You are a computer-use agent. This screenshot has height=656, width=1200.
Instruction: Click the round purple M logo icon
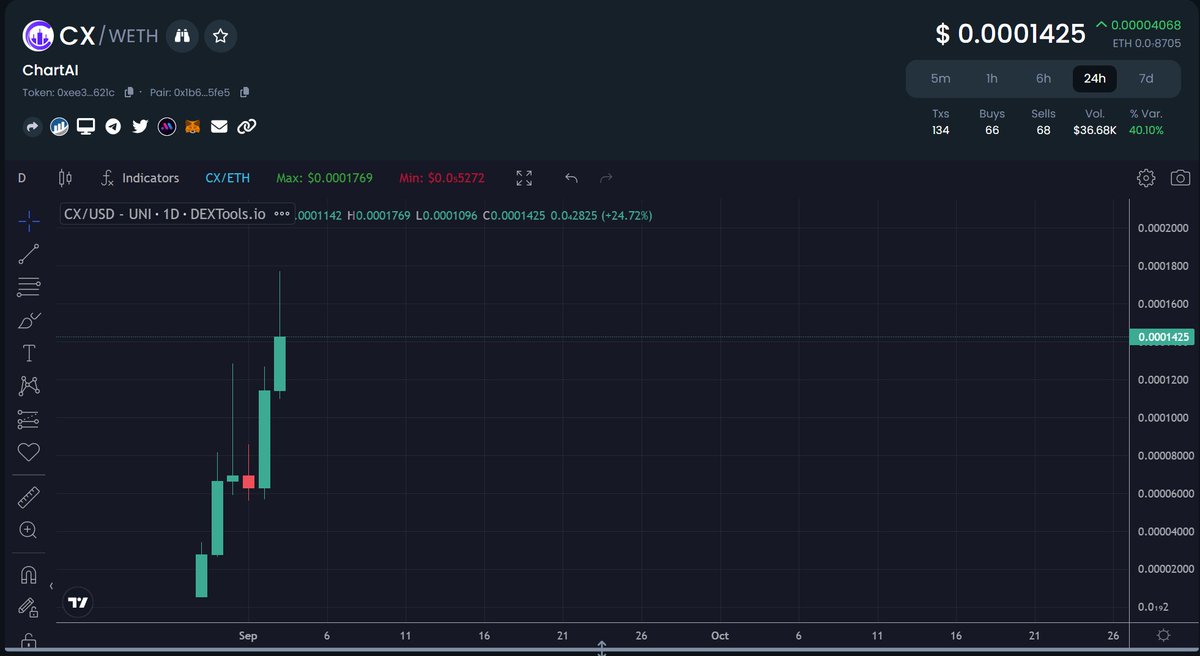click(x=167, y=127)
